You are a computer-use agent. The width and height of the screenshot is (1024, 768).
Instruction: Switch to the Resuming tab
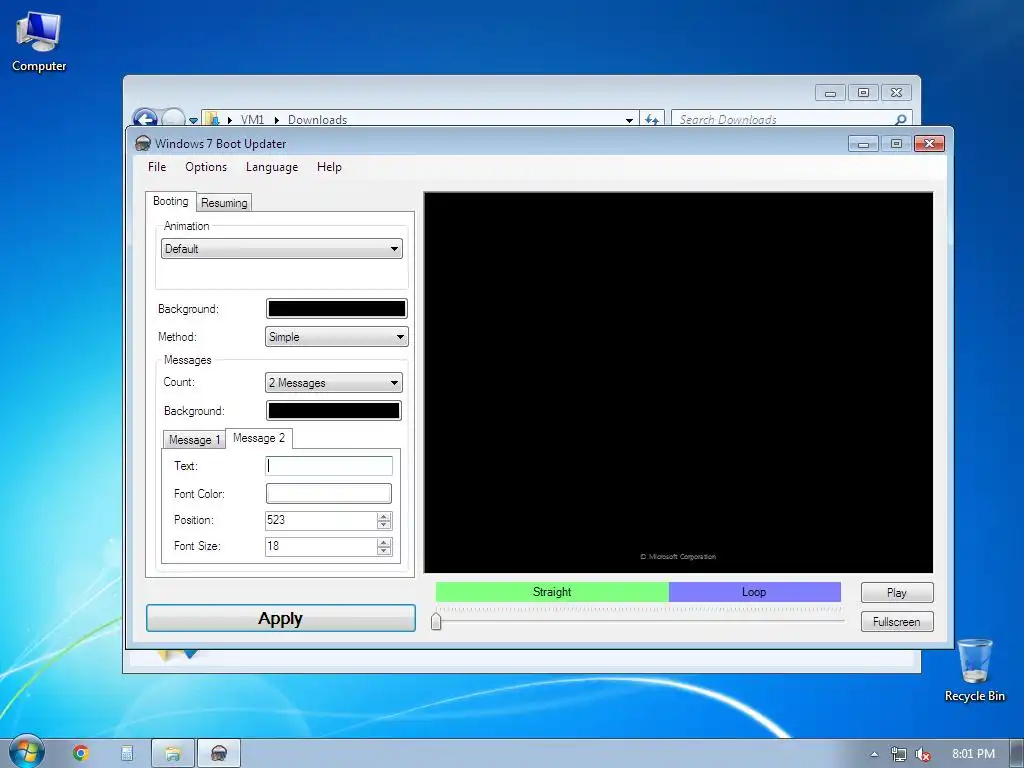coord(224,203)
